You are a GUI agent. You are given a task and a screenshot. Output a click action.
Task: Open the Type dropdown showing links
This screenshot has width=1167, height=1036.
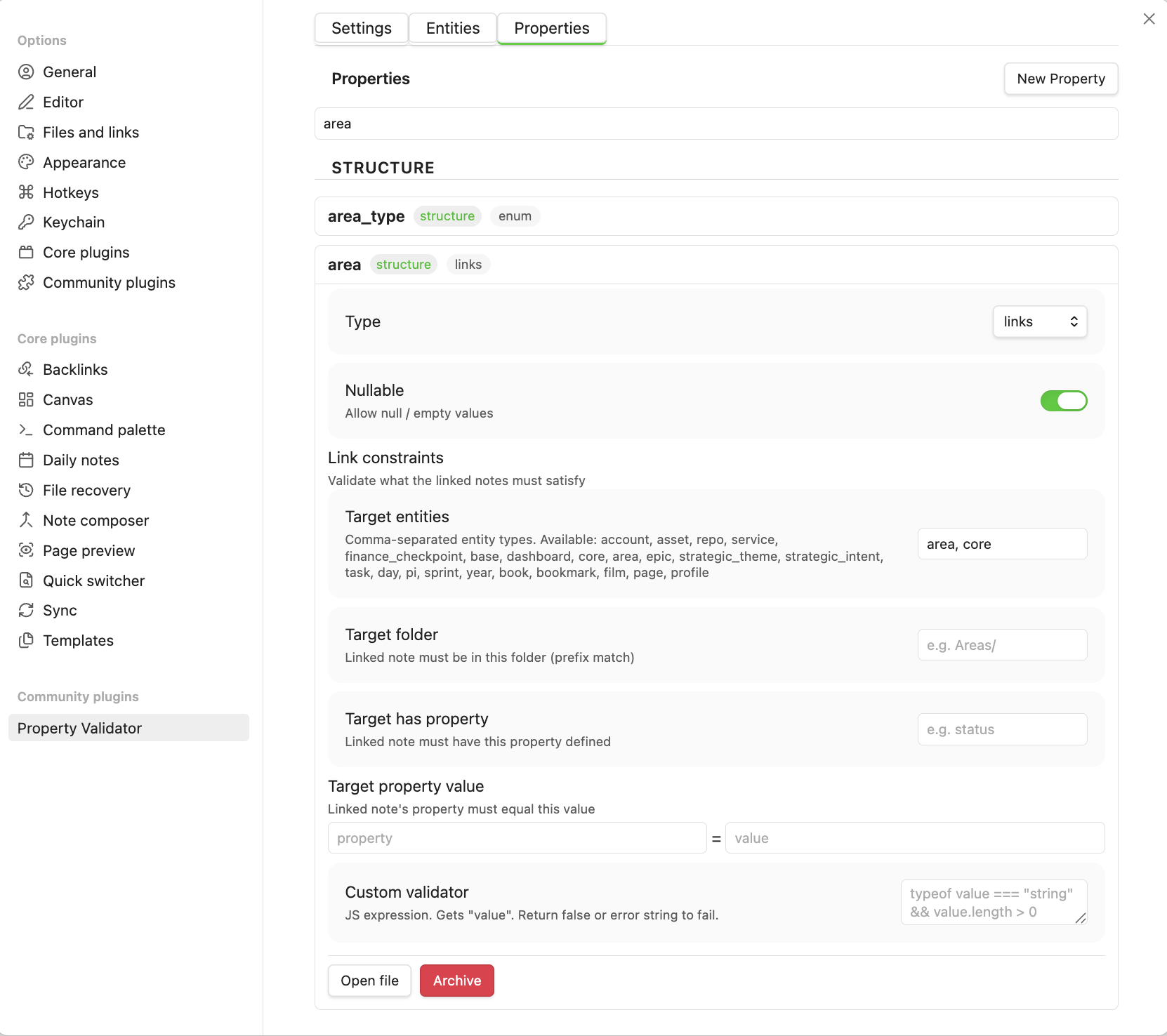tap(1039, 321)
